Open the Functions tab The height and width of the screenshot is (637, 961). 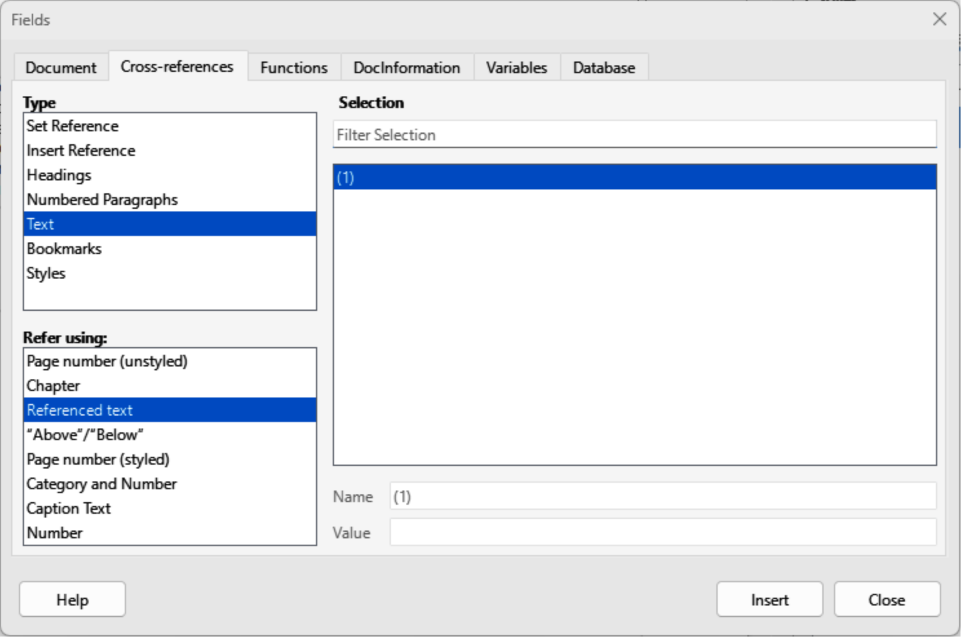point(293,68)
